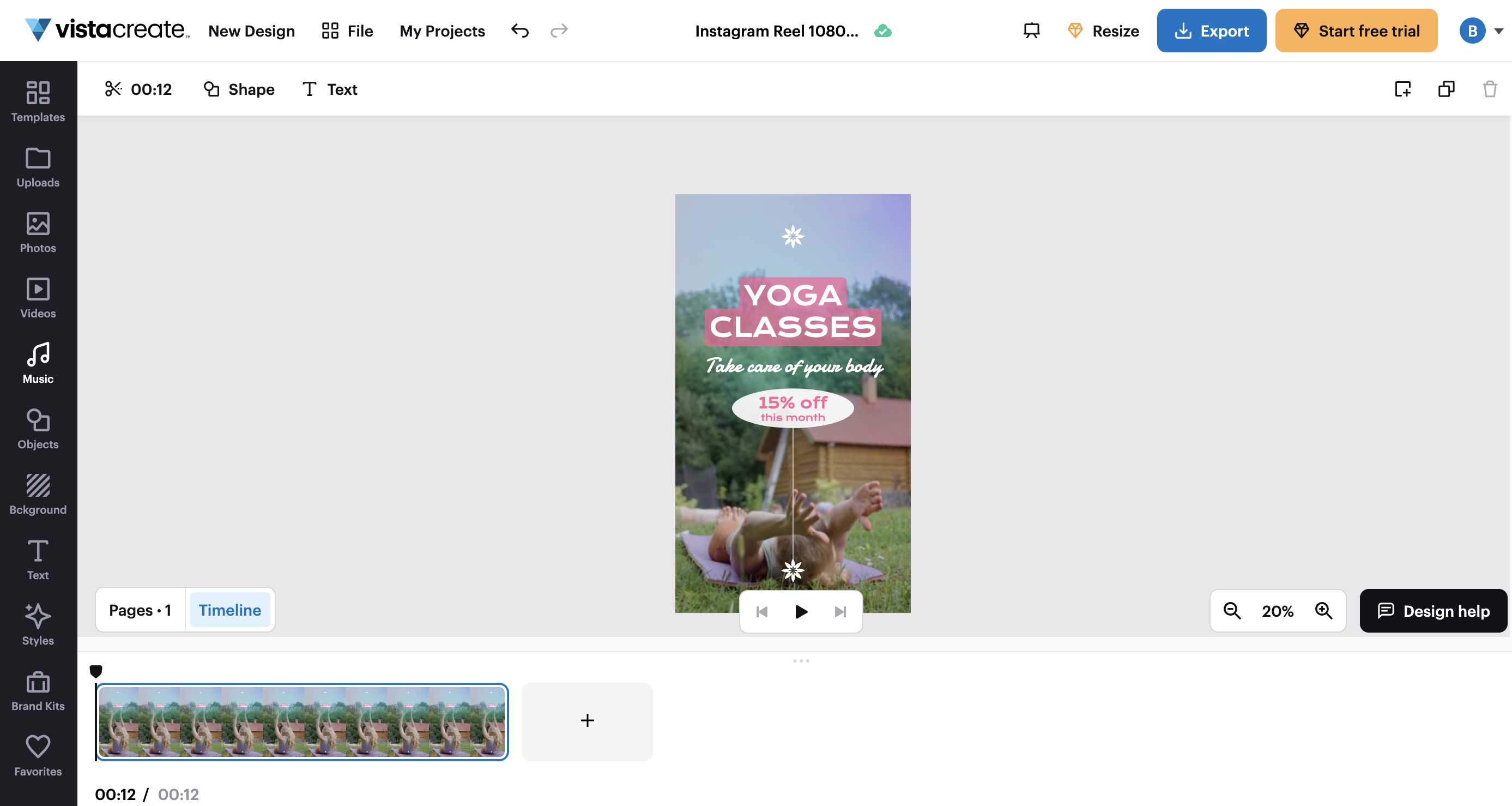Click the add page icon

click(1403, 89)
